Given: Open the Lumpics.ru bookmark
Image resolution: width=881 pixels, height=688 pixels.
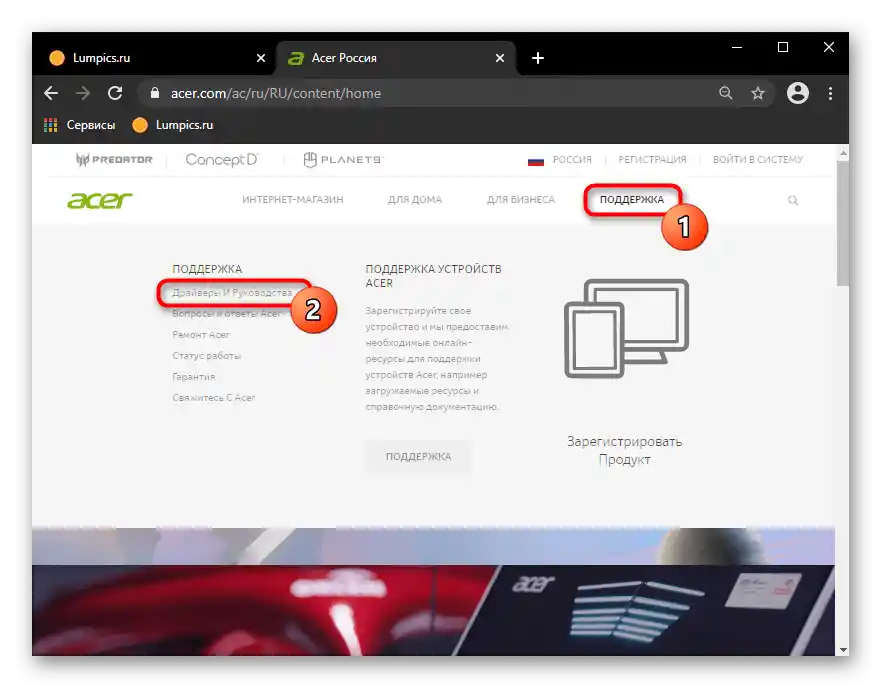Looking at the screenshot, I should 173,125.
